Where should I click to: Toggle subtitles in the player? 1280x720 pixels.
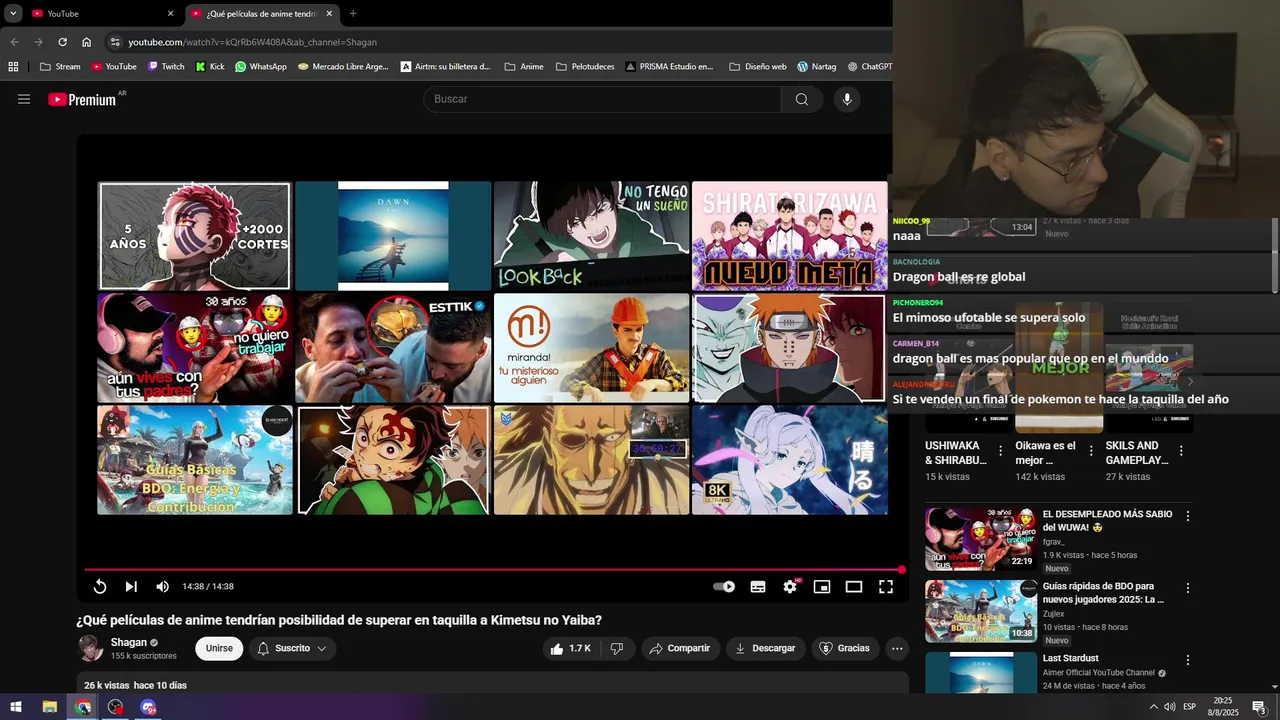pos(758,587)
